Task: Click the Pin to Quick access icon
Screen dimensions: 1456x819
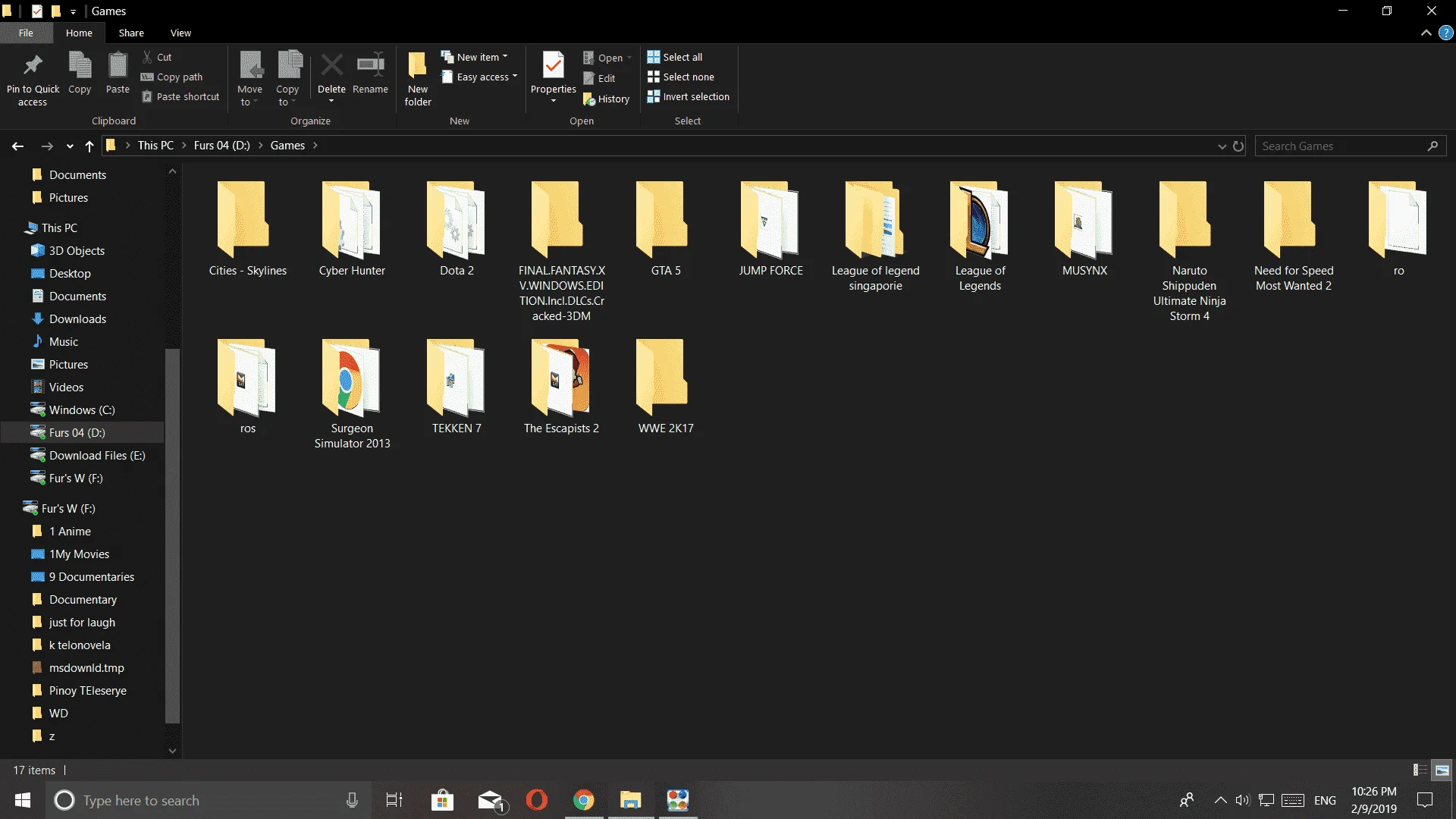Action: 33,66
